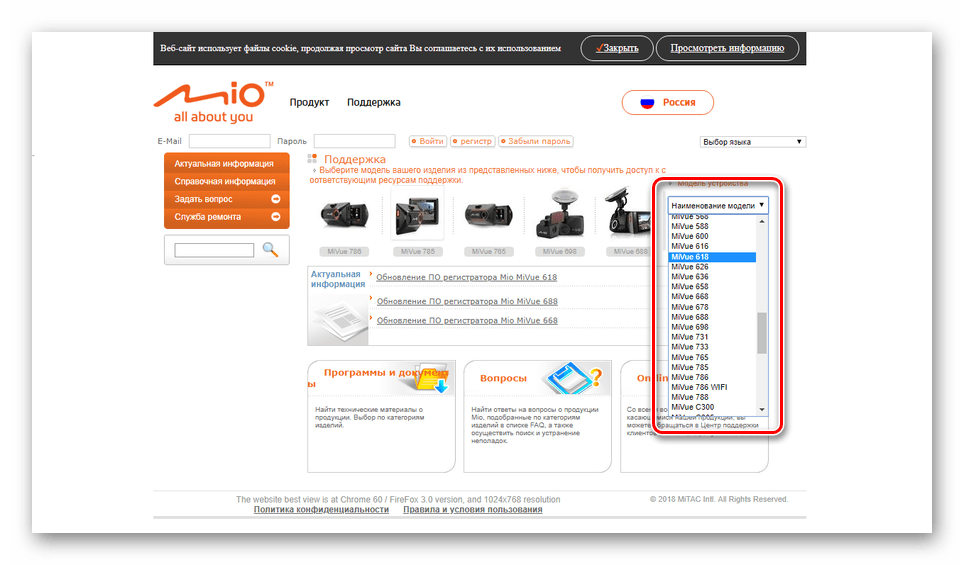Open the 'Выбор языка' language dropdown
The width and height of the screenshot is (964, 565).
[x=752, y=142]
